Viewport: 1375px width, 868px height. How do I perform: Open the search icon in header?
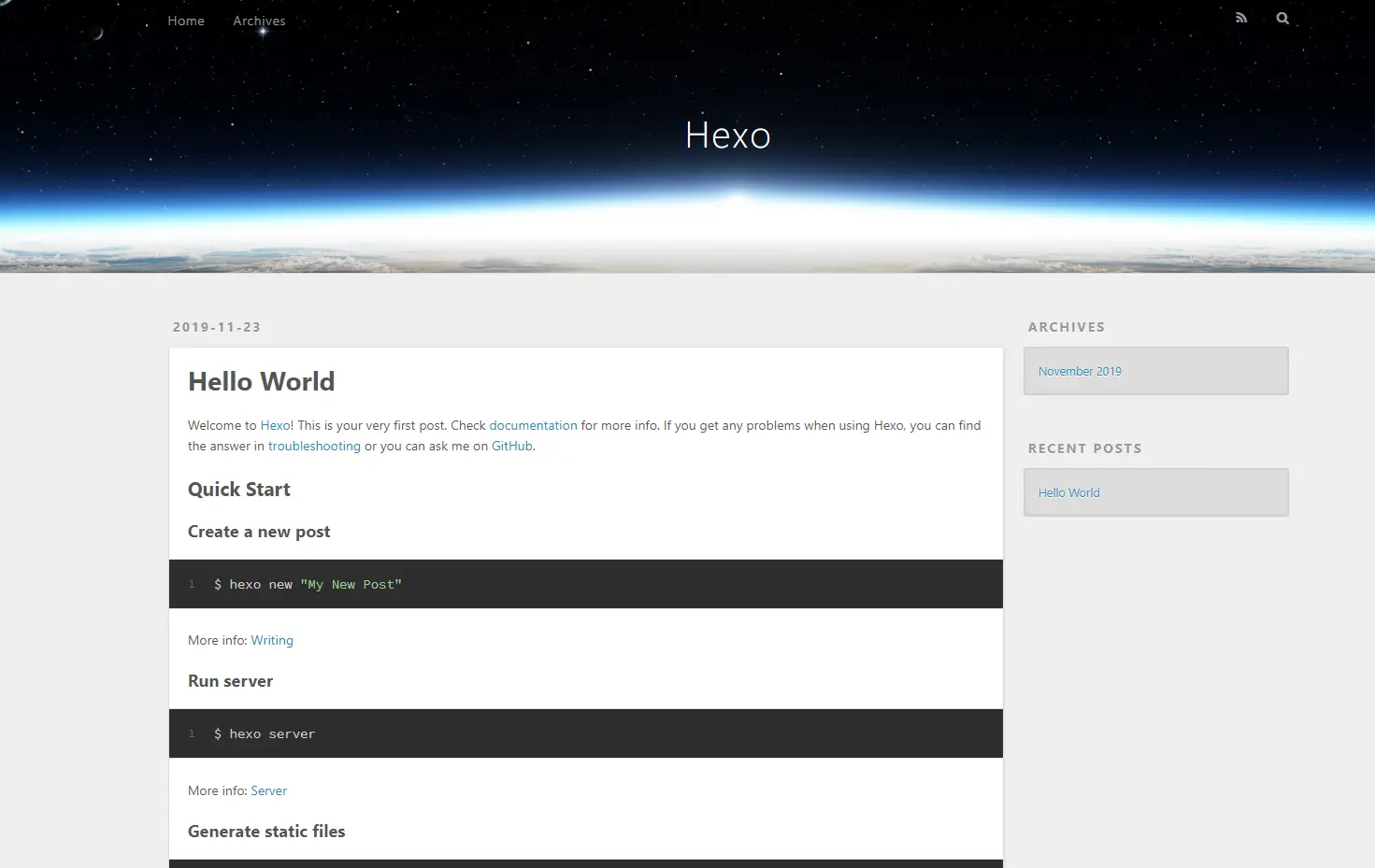(x=1282, y=18)
